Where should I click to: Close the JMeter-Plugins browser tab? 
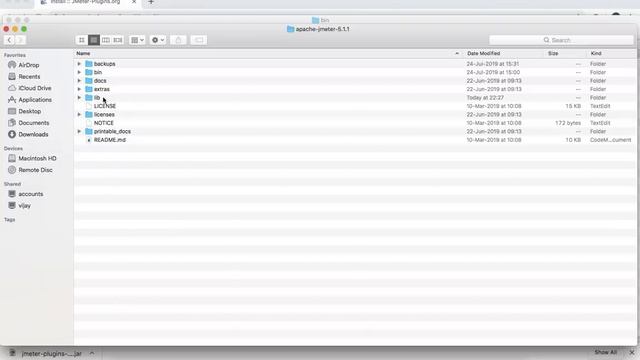(x=134, y=2)
